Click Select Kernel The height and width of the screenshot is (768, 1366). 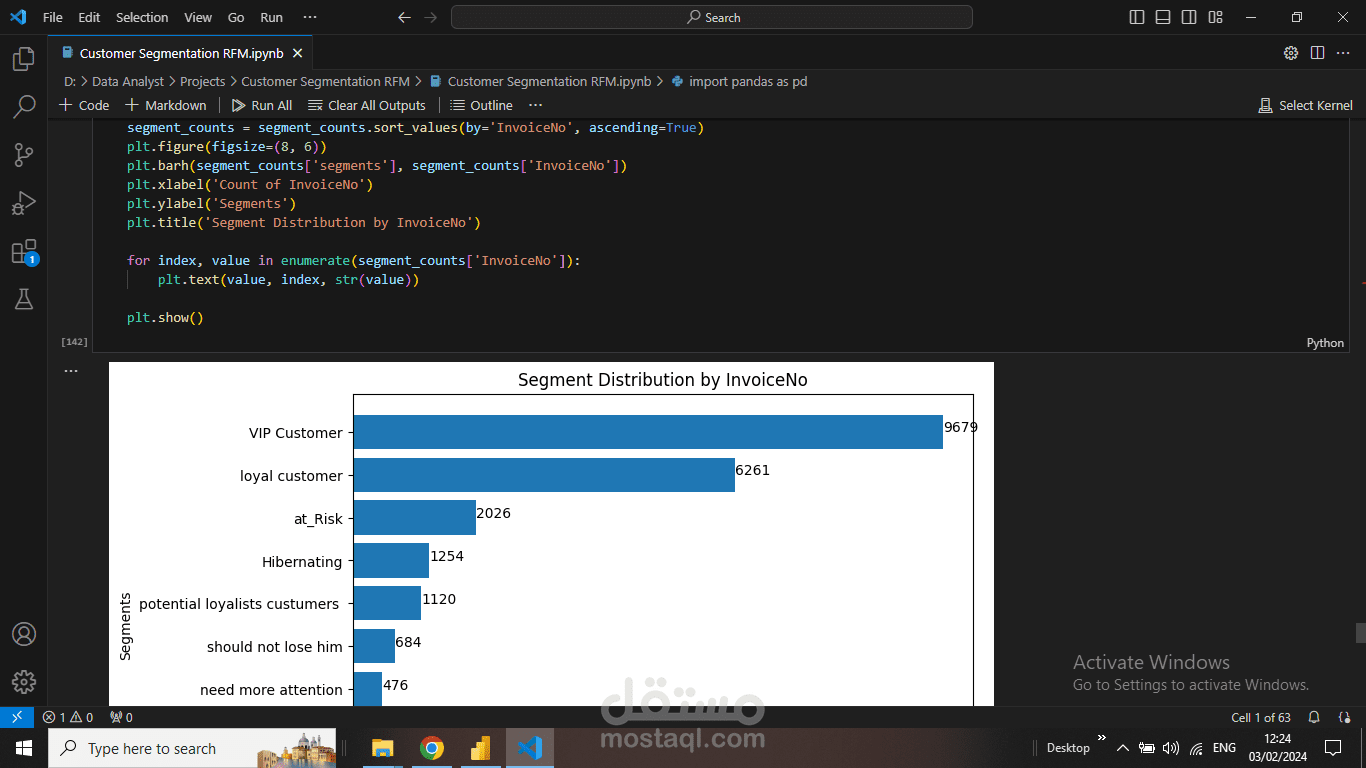pyautogui.click(x=1305, y=105)
